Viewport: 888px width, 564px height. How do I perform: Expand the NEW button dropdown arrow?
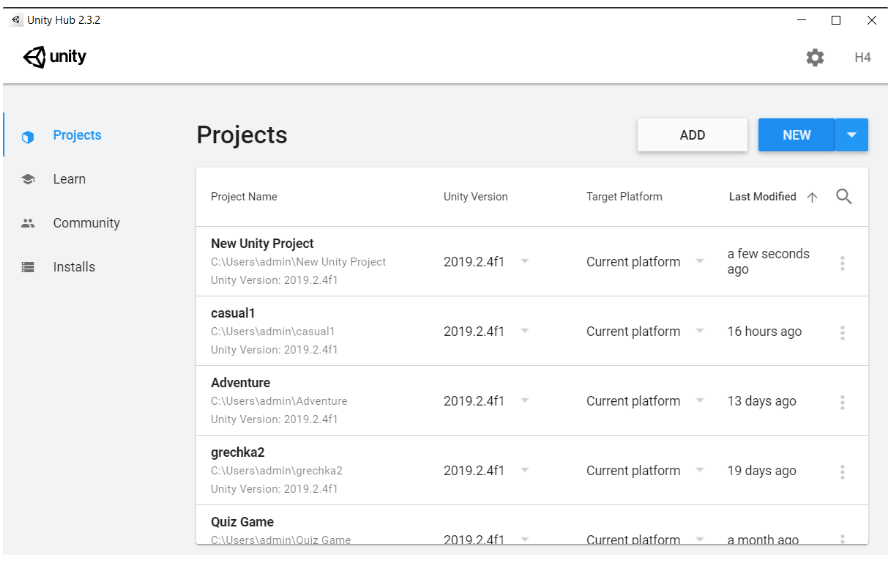(851, 135)
